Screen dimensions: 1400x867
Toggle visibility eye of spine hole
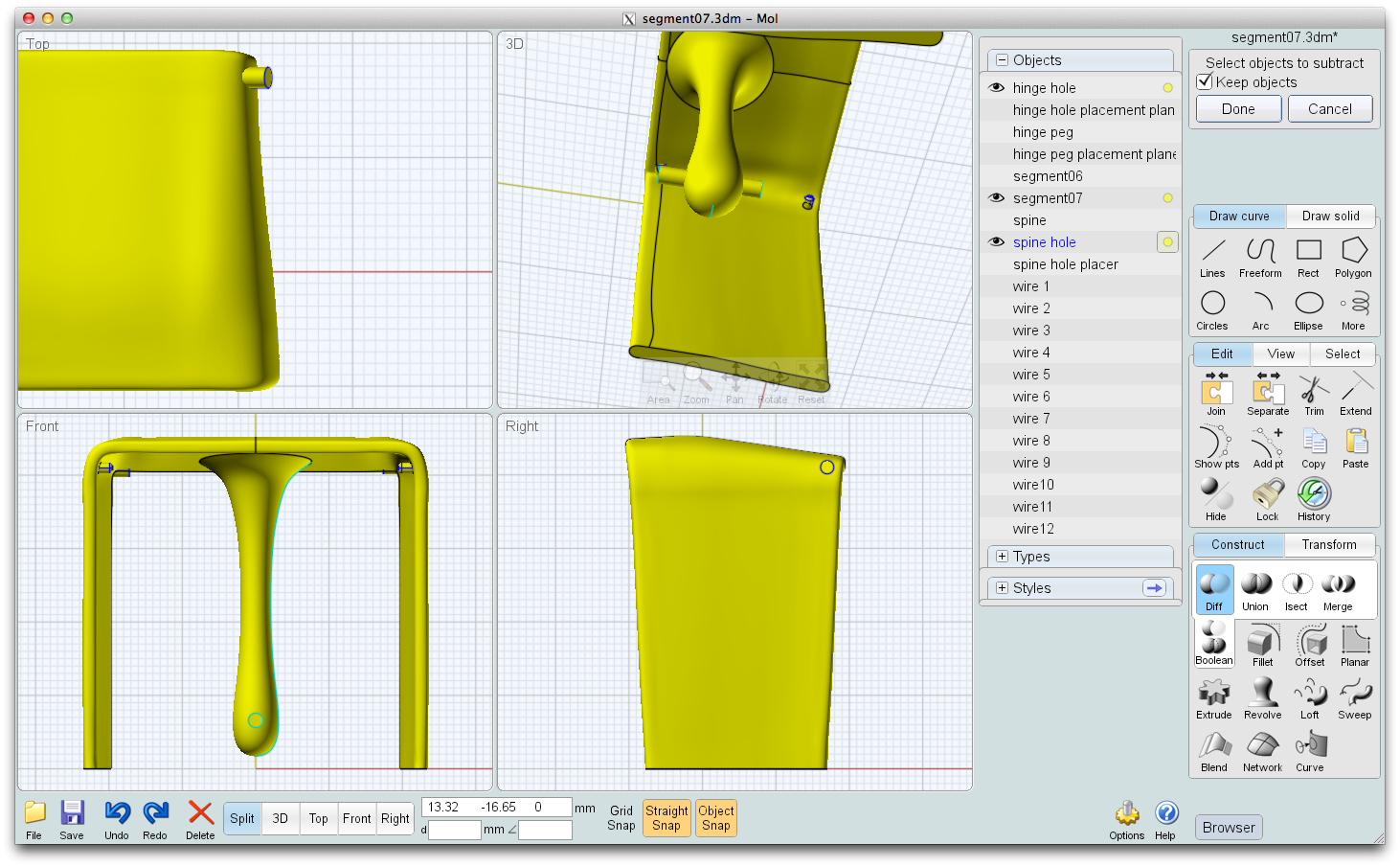tap(997, 241)
